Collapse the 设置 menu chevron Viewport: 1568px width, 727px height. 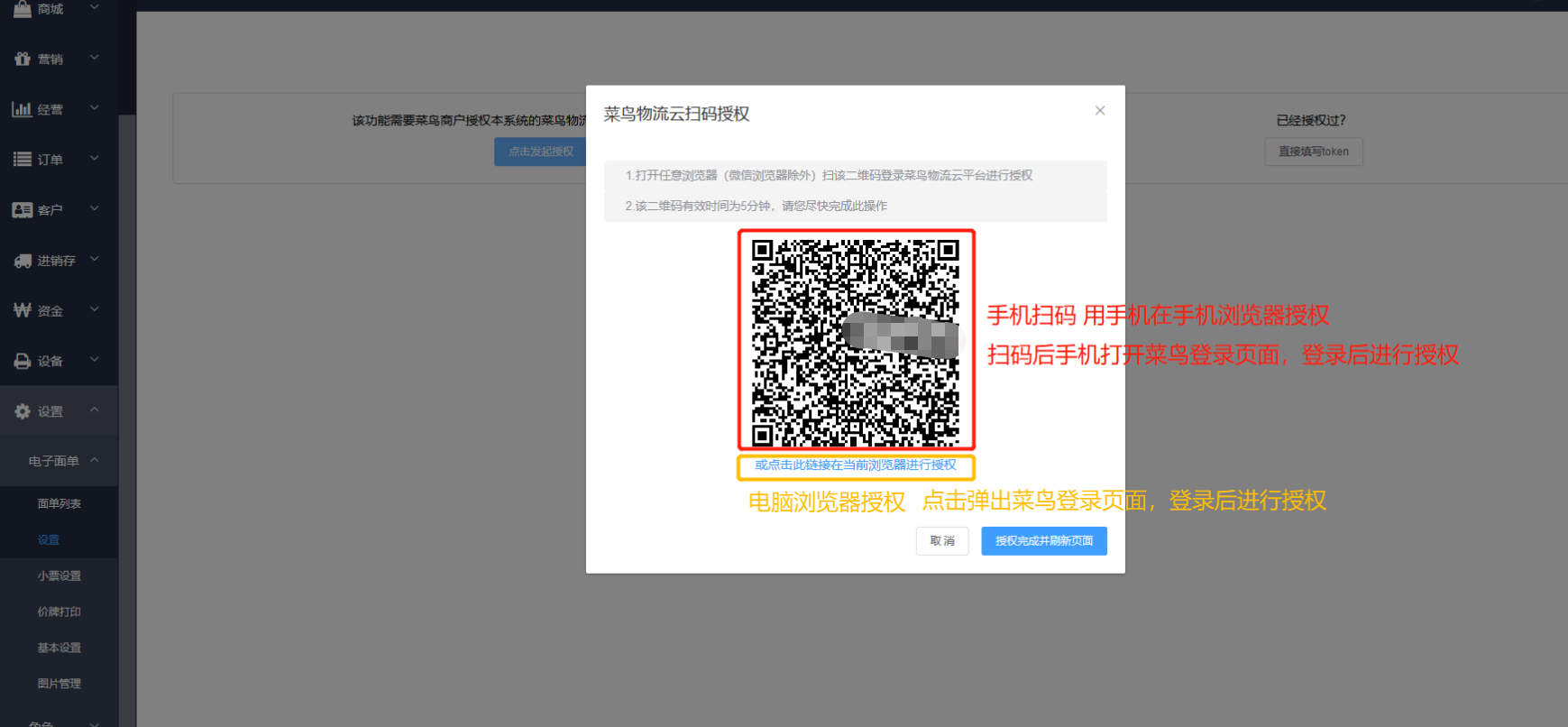pyautogui.click(x=95, y=410)
